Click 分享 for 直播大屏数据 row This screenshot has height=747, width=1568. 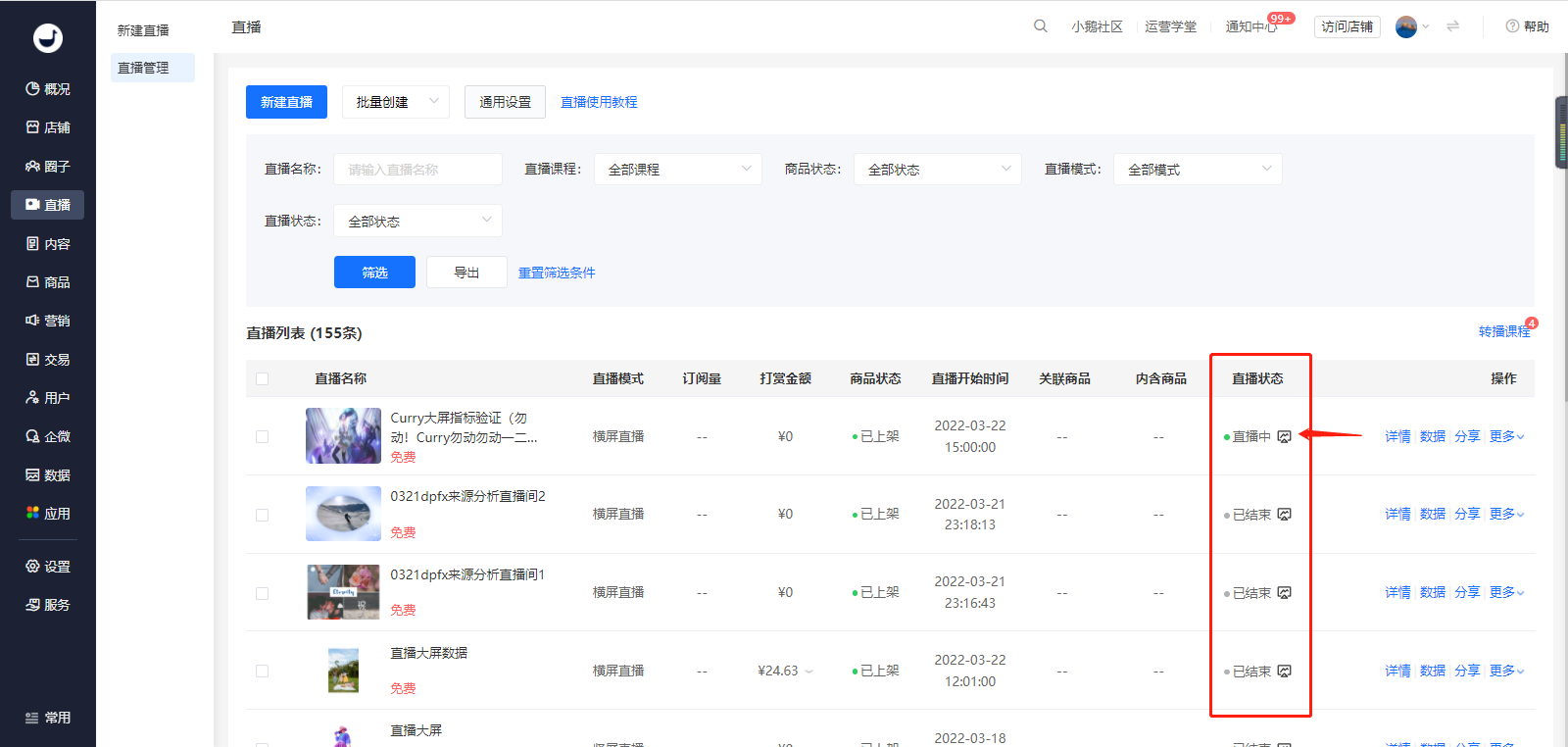(1467, 671)
